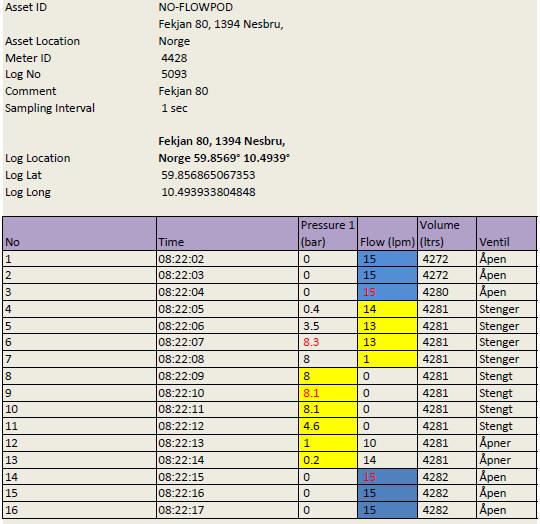Select the time cell 08:22:02
The image size is (540, 524).
[227, 259]
